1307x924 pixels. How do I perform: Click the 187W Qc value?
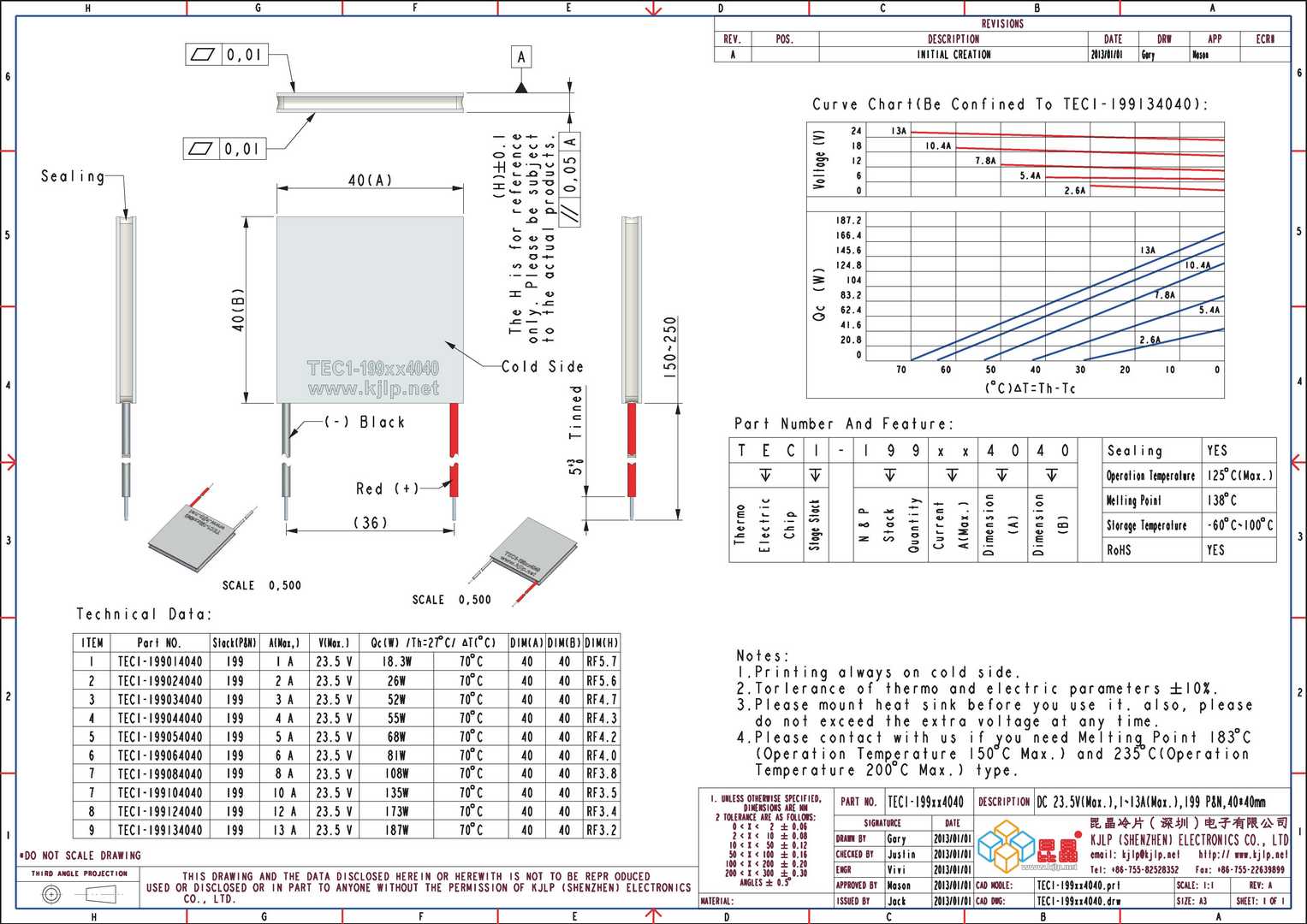396,830
